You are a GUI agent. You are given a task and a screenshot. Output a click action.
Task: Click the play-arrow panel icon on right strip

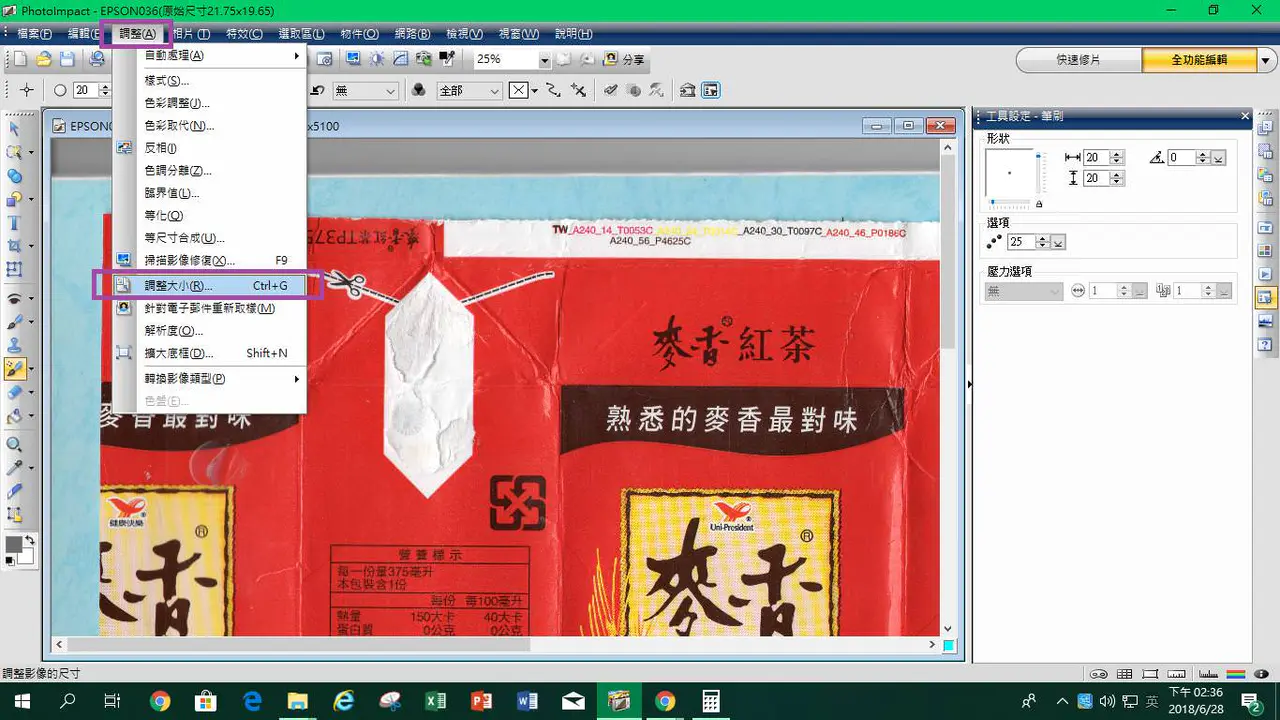tap(1265, 273)
